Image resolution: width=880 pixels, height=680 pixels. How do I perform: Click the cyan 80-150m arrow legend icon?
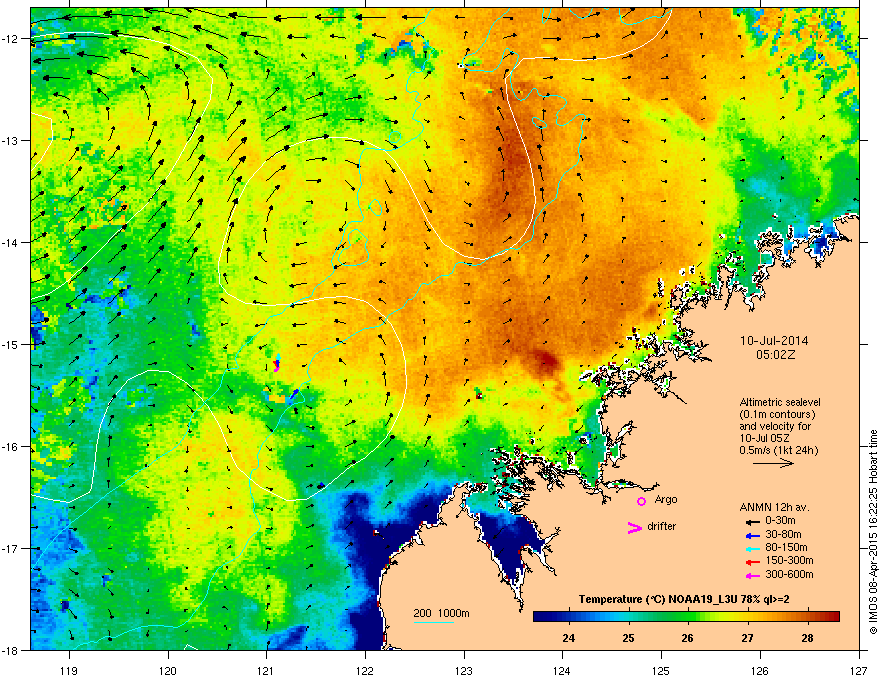753,549
